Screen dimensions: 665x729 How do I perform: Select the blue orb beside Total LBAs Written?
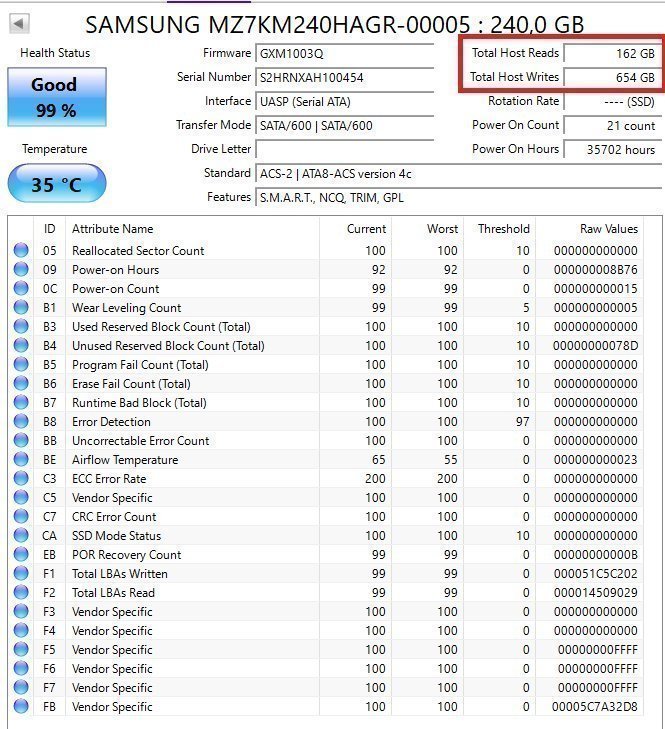21,574
